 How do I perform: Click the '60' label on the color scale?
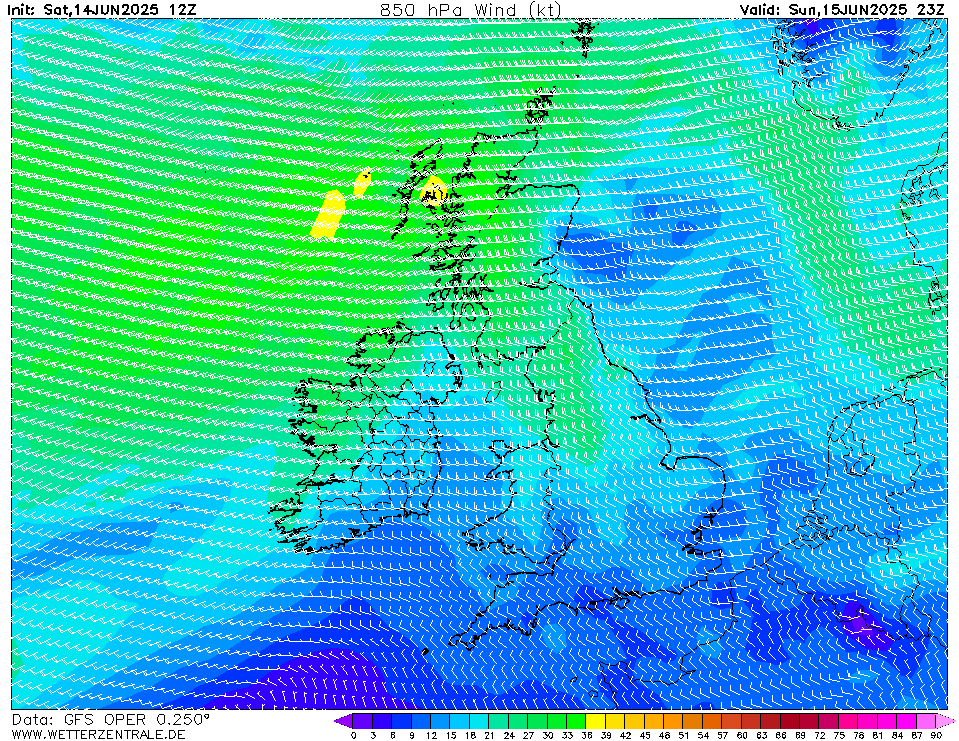742,735
